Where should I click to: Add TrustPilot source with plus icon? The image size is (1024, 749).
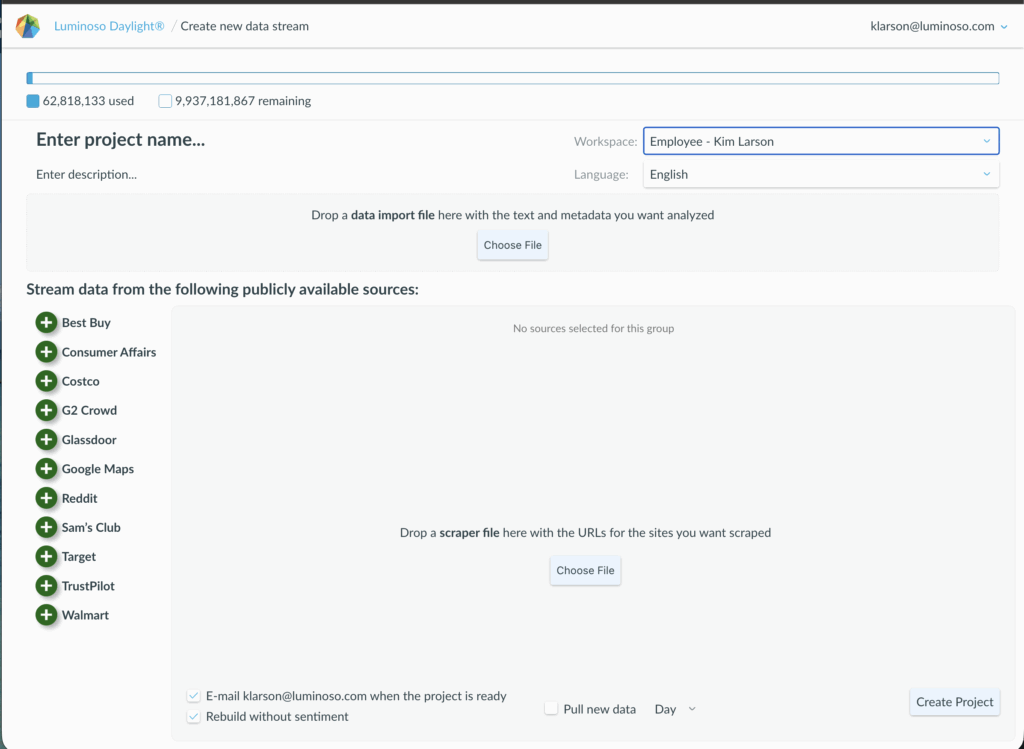[46, 586]
